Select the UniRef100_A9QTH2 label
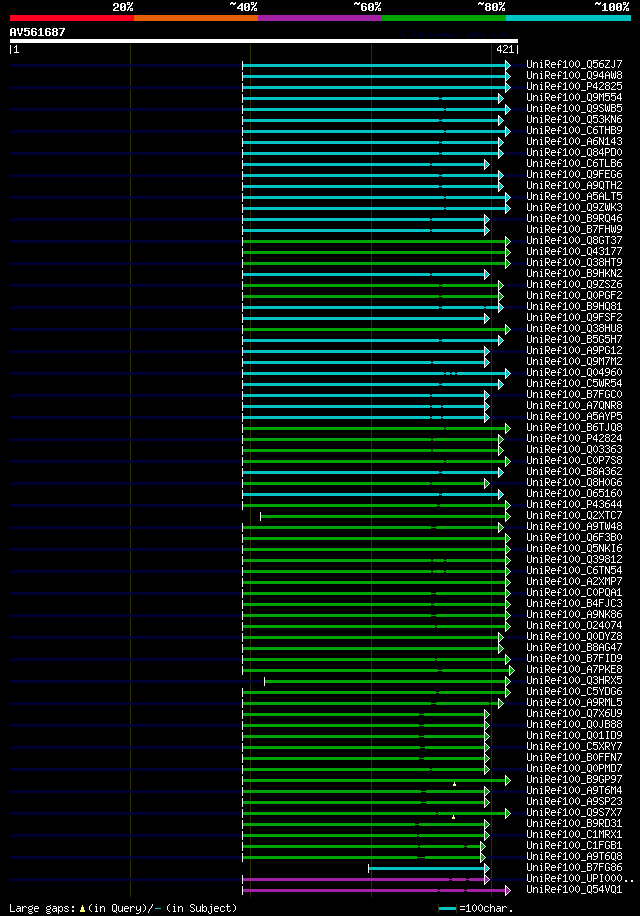The height and width of the screenshot is (916, 640). (x=574, y=185)
